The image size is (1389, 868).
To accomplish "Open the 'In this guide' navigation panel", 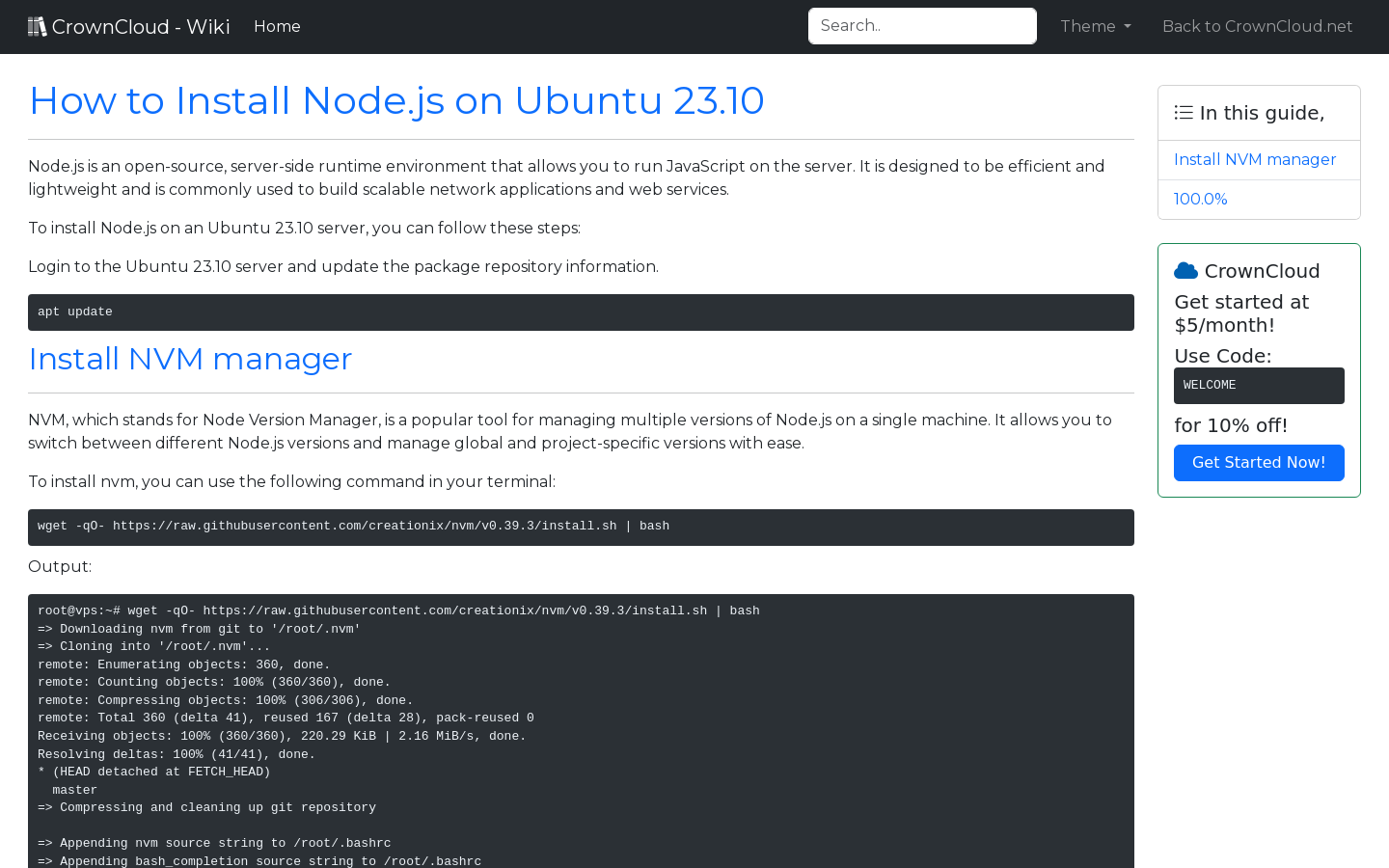I will point(1259,112).
